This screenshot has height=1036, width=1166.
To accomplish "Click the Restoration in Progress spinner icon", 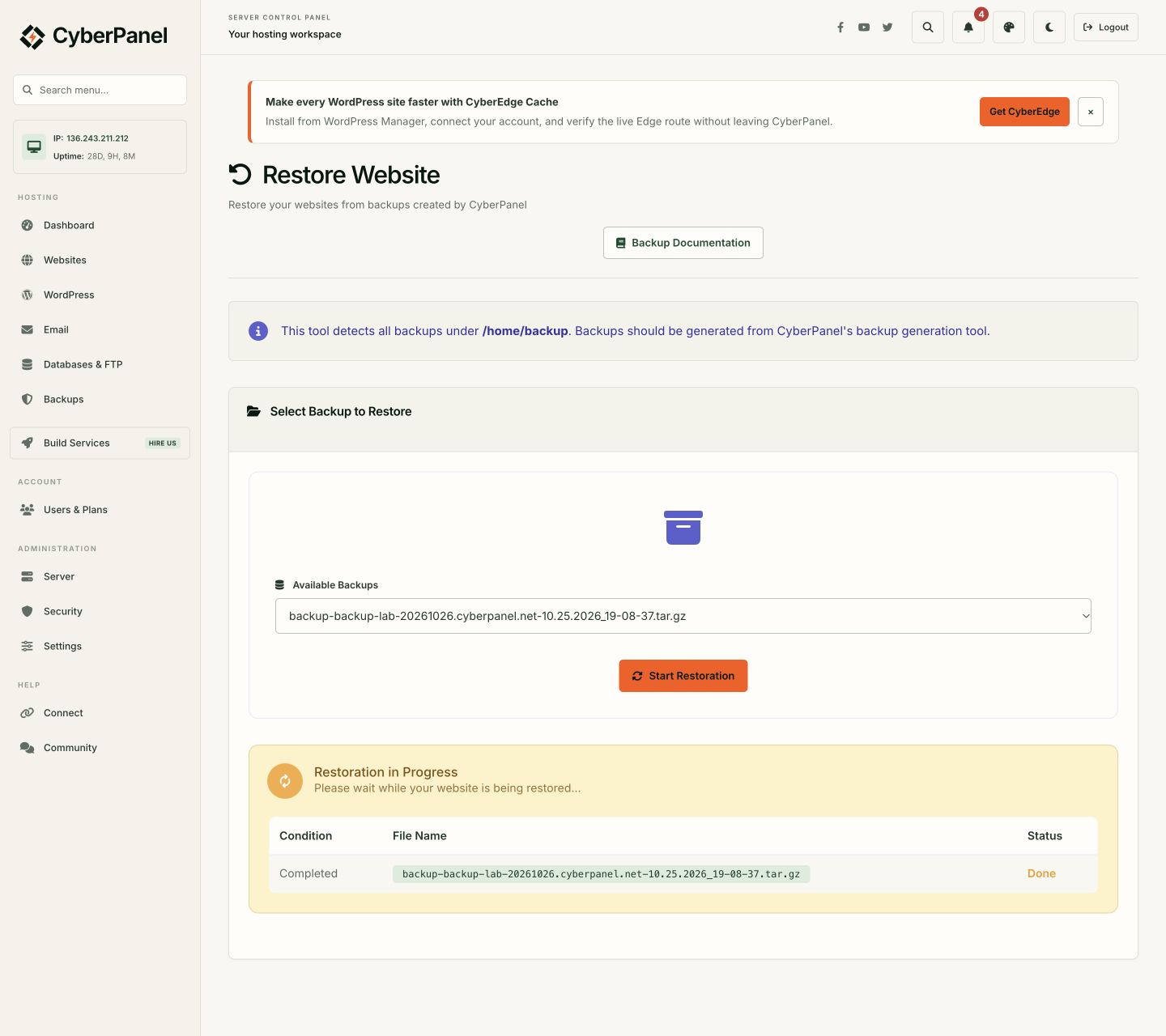I will [285, 781].
